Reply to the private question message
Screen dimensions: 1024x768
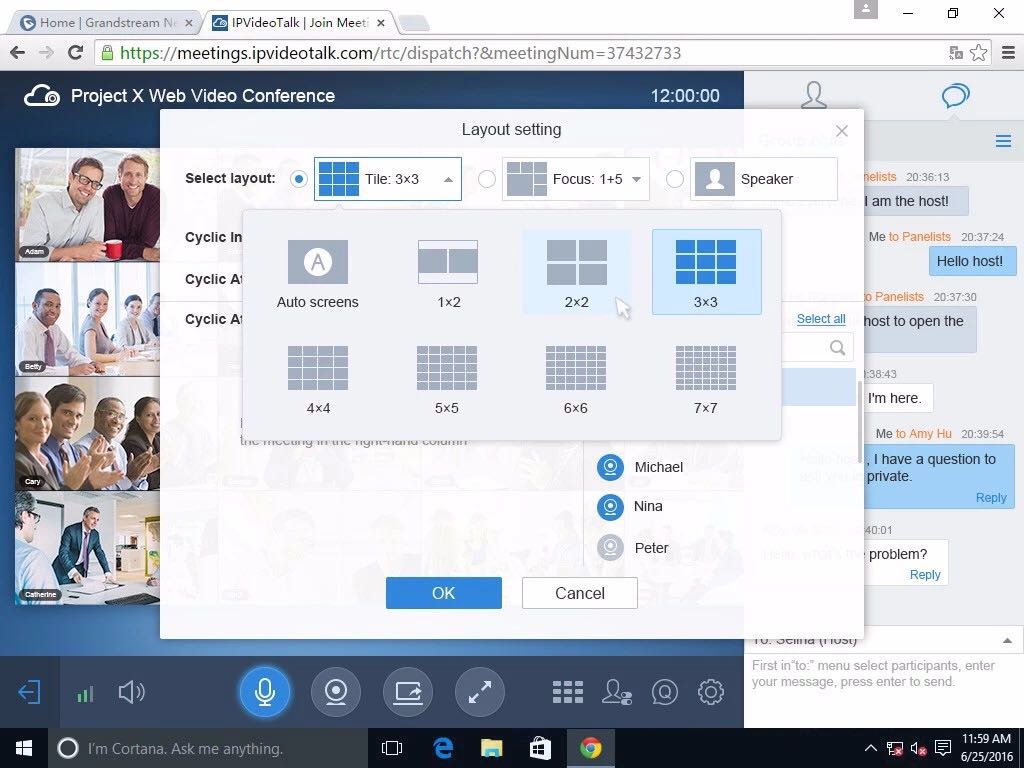pos(991,498)
